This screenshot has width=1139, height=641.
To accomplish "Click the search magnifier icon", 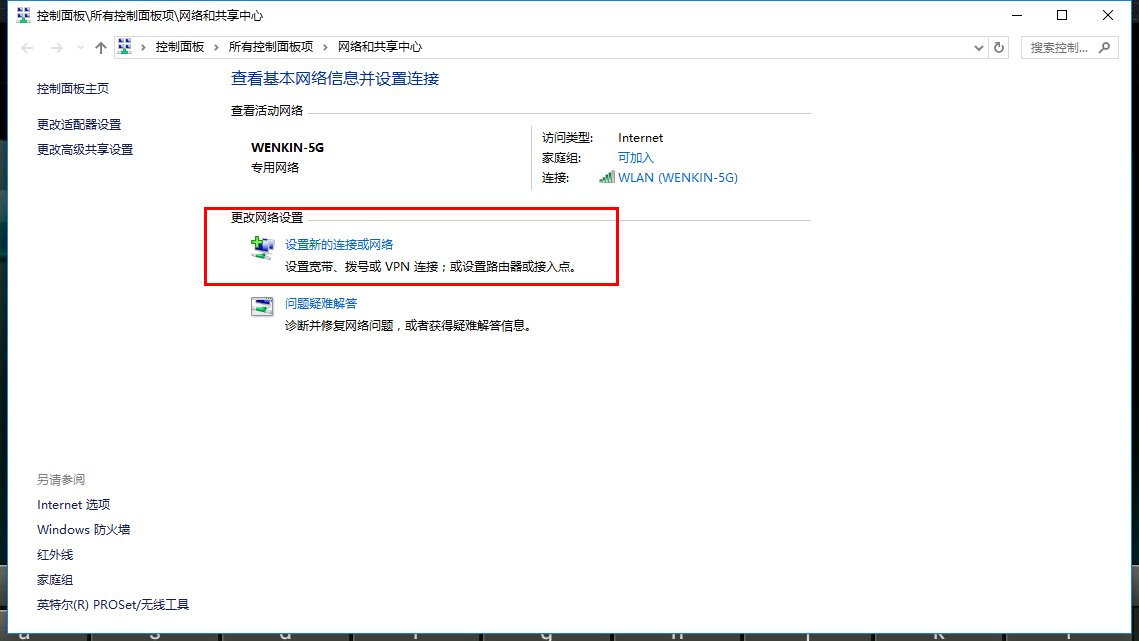I will [x=1105, y=47].
